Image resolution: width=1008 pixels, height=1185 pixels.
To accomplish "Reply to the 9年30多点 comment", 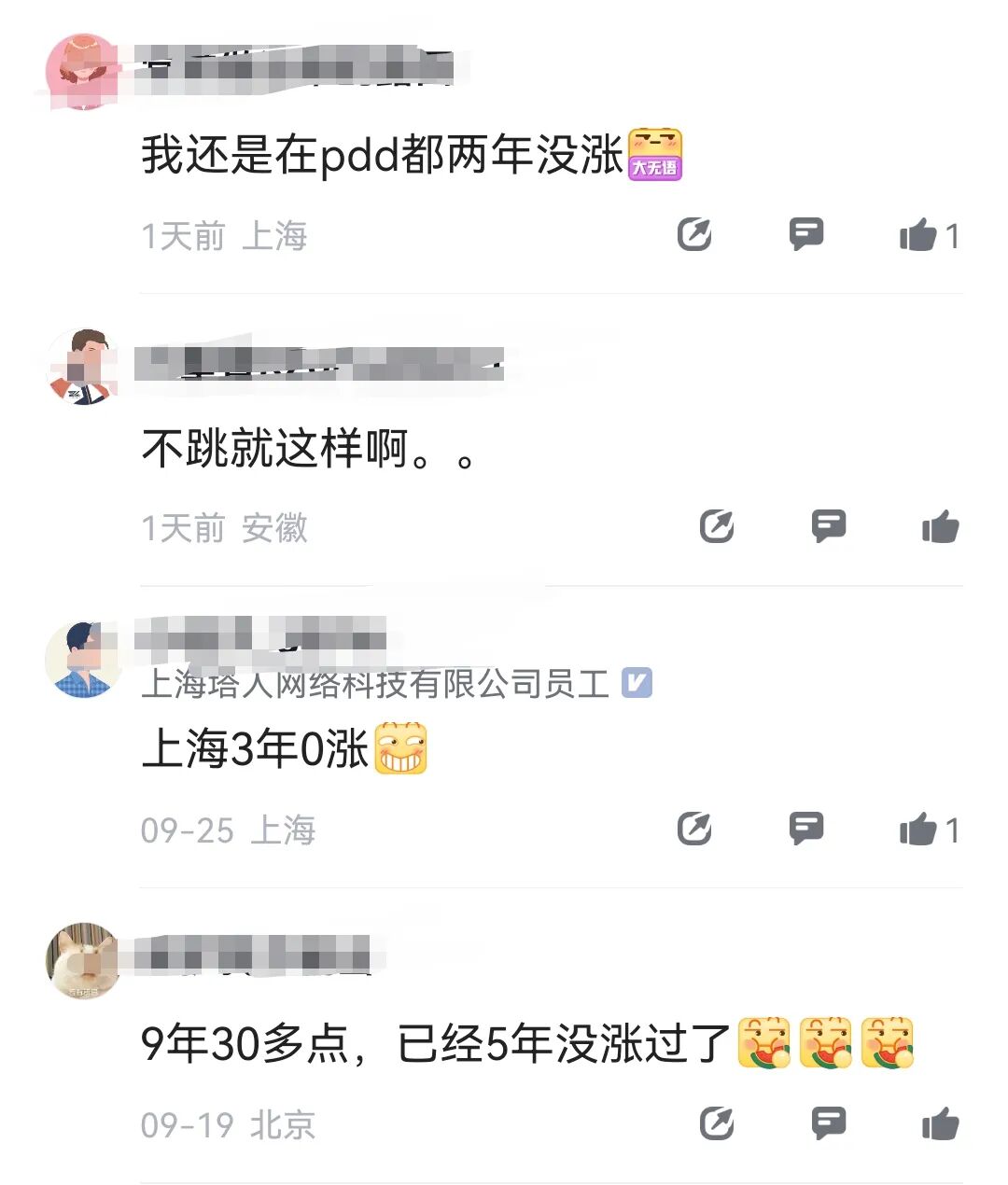I will tap(829, 1123).
